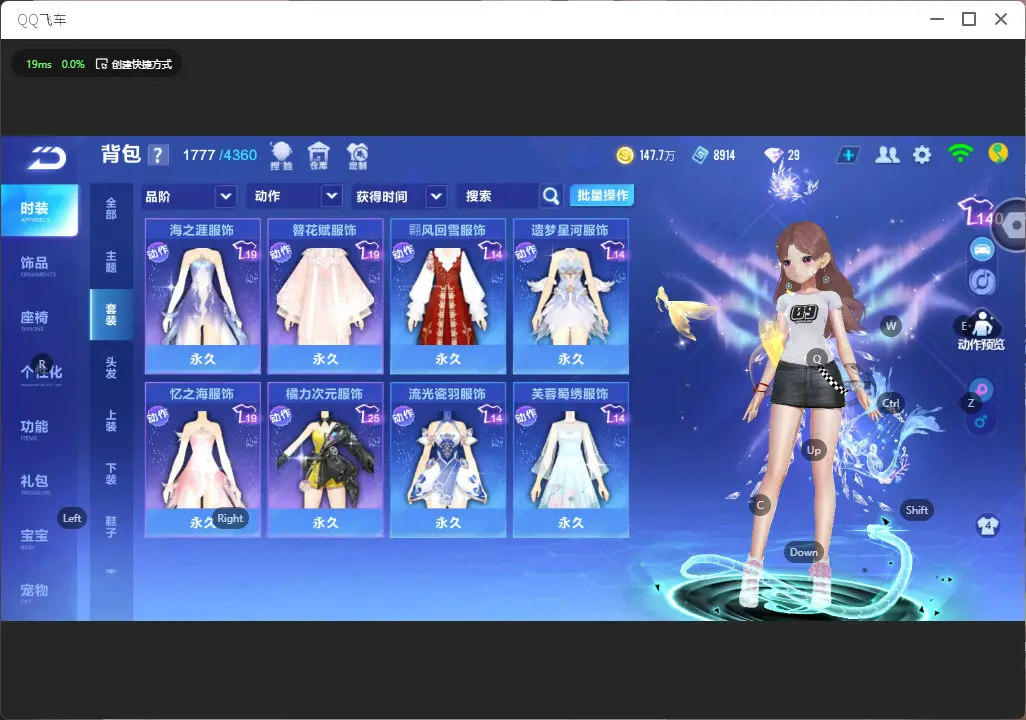
Task: Maximize the QQ飞车 window
Action: (x=969, y=20)
